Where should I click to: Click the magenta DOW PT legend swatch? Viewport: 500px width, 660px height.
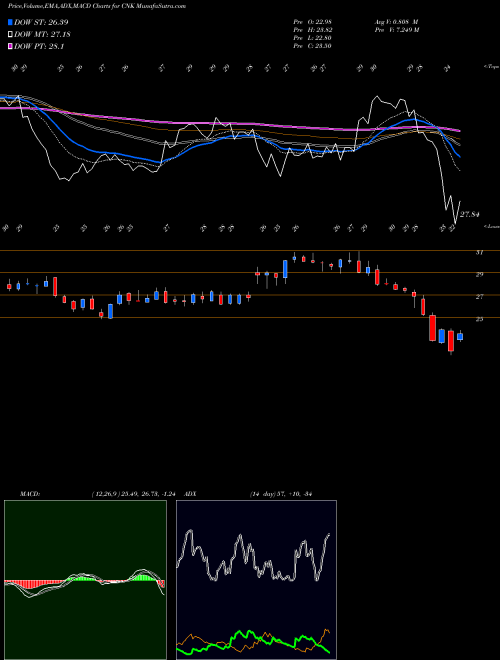[11, 47]
